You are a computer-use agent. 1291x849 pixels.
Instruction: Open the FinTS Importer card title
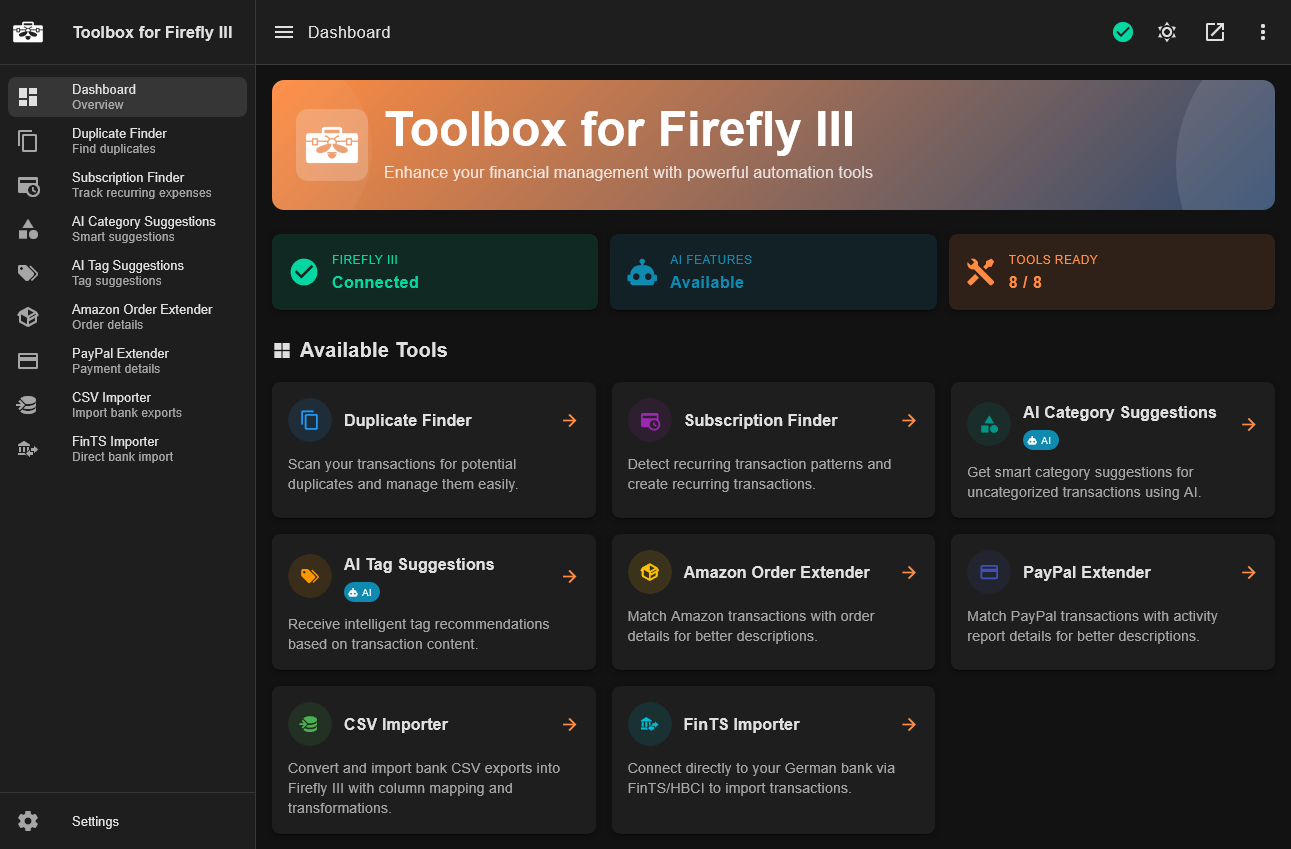tap(742, 724)
